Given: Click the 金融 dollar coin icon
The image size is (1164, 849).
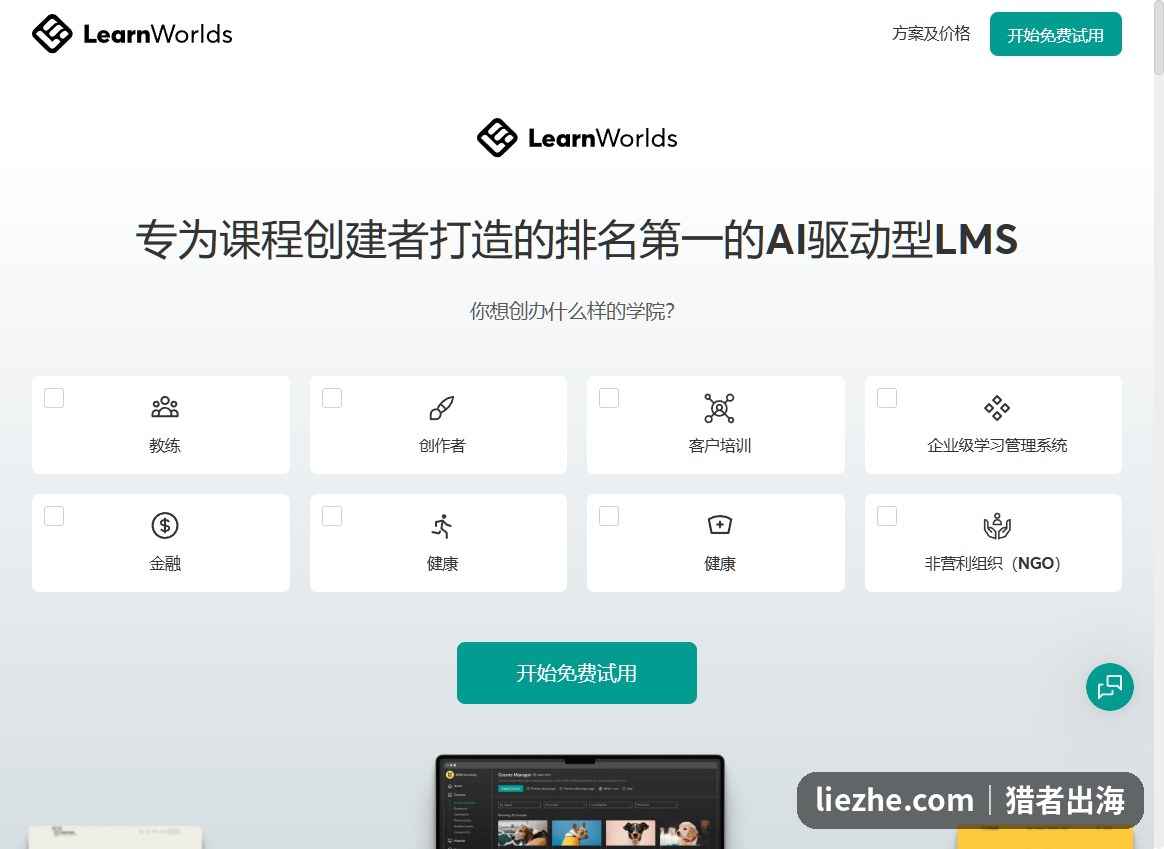Looking at the screenshot, I should pos(165,525).
